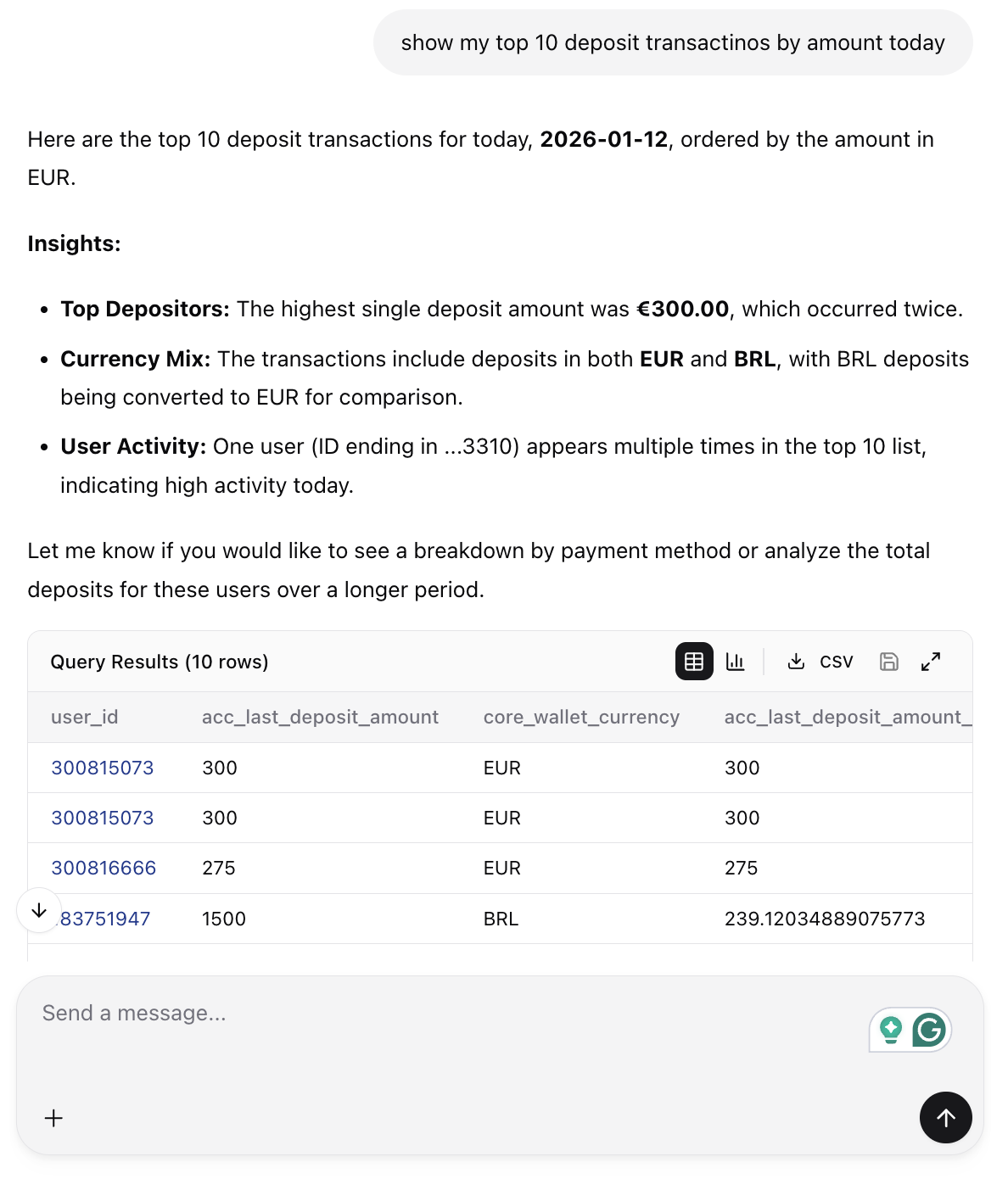Viewport: 1008px width, 1179px height.
Task: Click the plus attachment button
Action: point(53,1118)
